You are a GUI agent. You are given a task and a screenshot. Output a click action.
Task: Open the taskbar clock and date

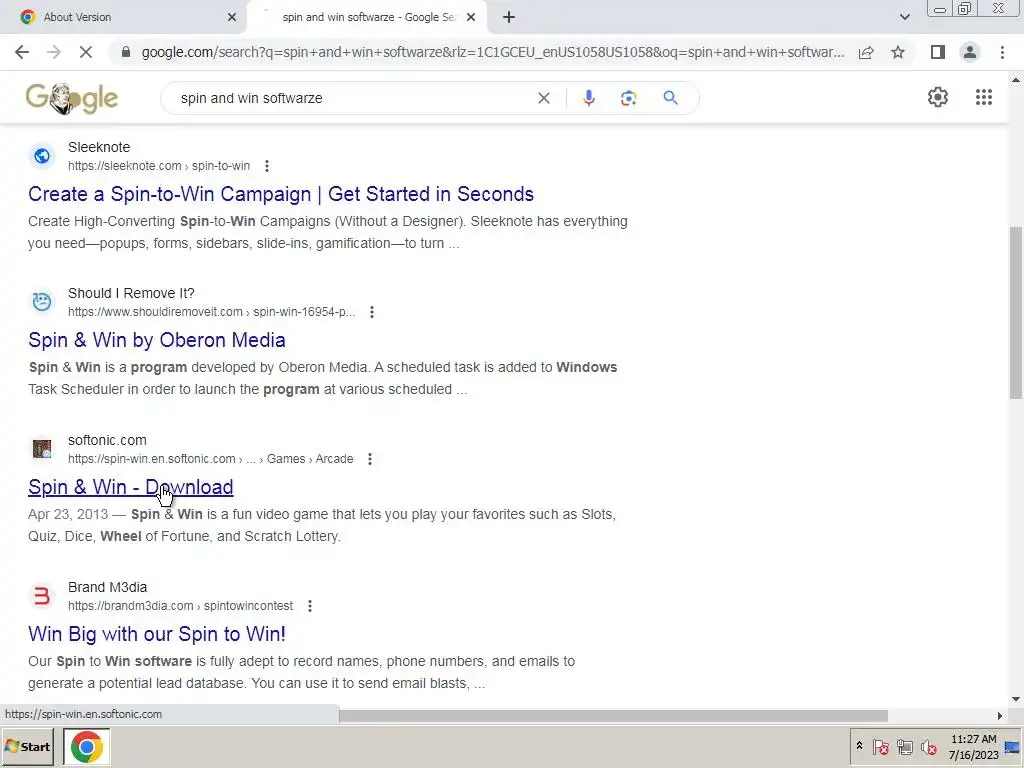(x=974, y=747)
